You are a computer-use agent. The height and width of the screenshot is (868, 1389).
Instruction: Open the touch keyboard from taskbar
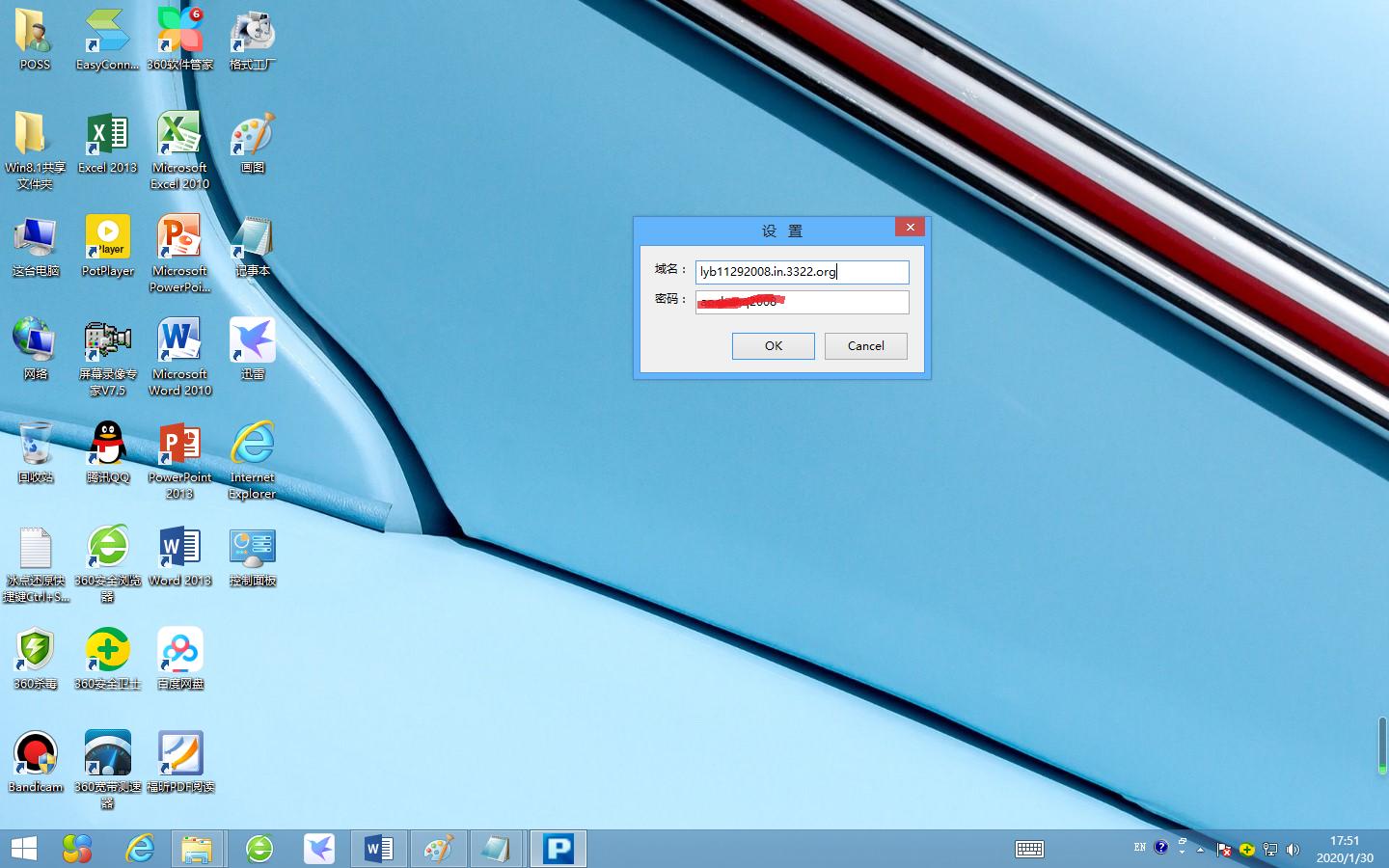(x=1029, y=849)
